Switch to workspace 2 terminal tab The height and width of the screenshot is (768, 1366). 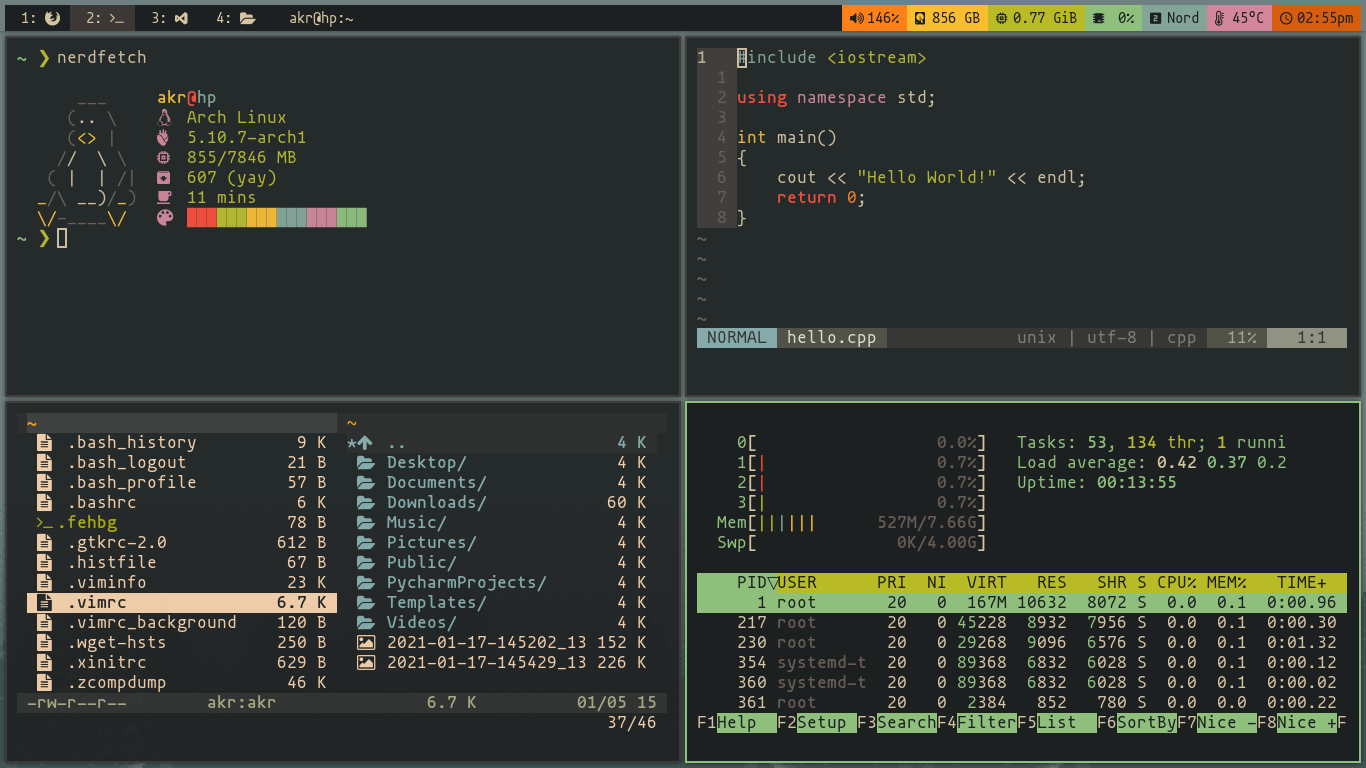pos(105,18)
